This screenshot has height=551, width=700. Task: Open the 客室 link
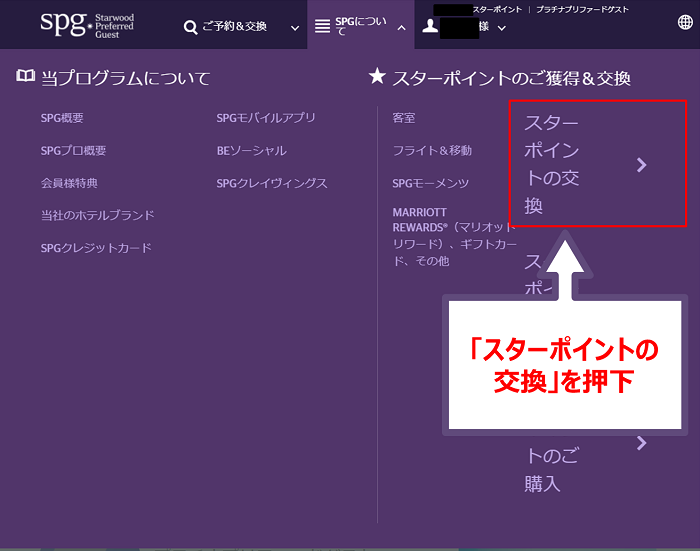pos(404,118)
